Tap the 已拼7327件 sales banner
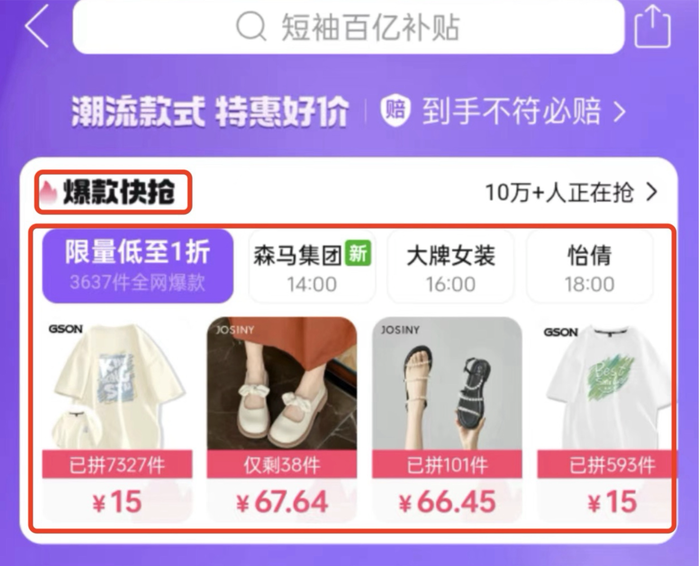 117,464
